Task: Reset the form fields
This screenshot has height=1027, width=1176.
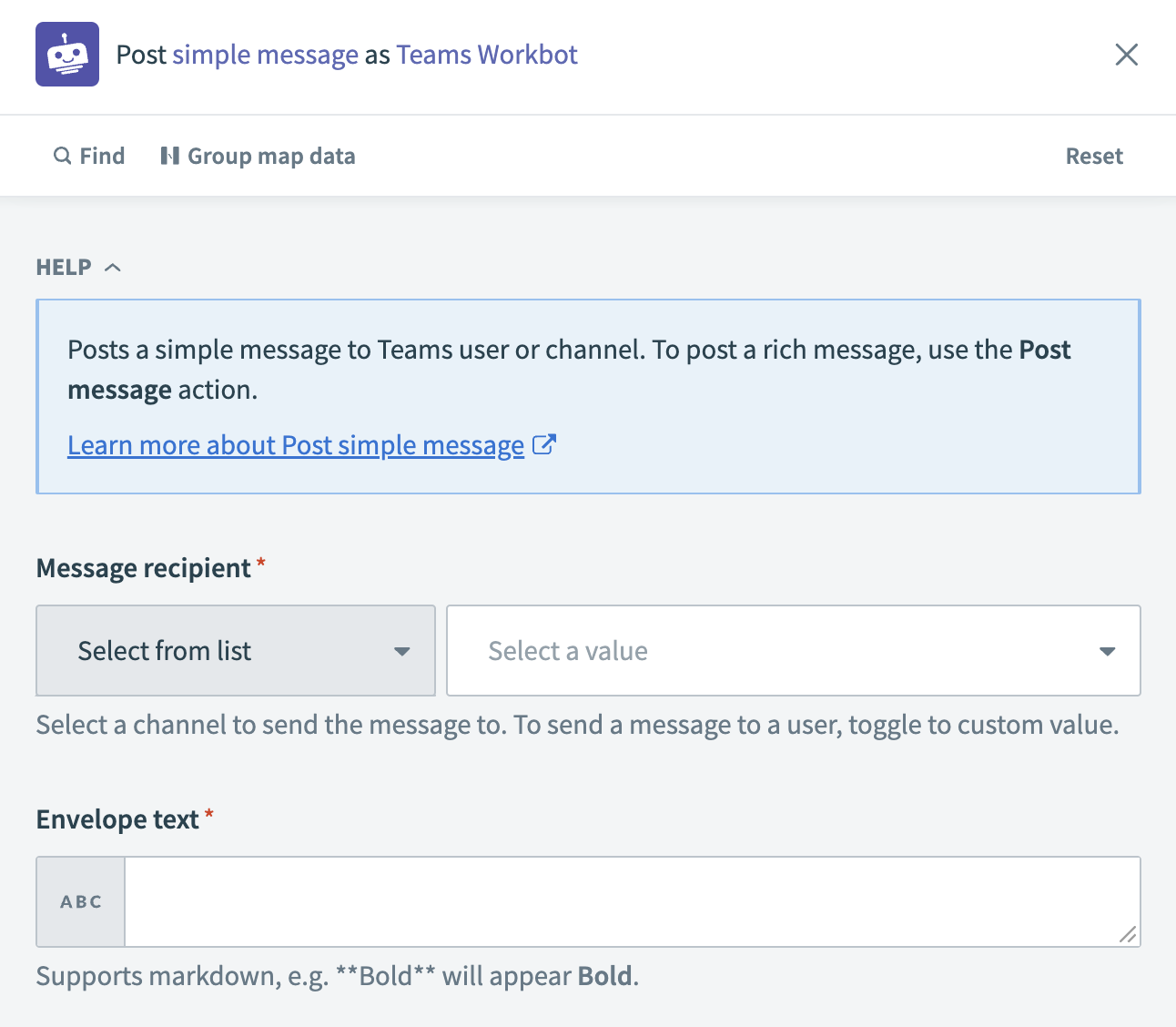Action: (1093, 156)
